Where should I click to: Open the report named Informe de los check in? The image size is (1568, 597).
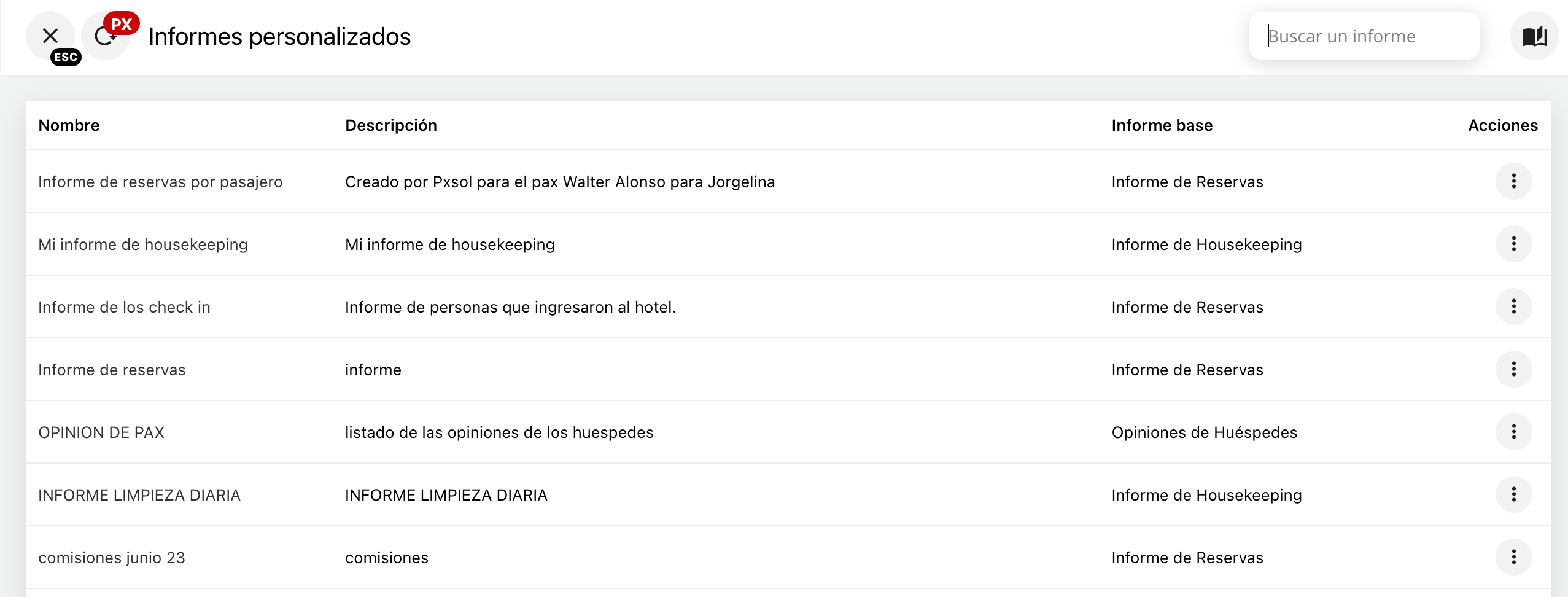coord(124,306)
